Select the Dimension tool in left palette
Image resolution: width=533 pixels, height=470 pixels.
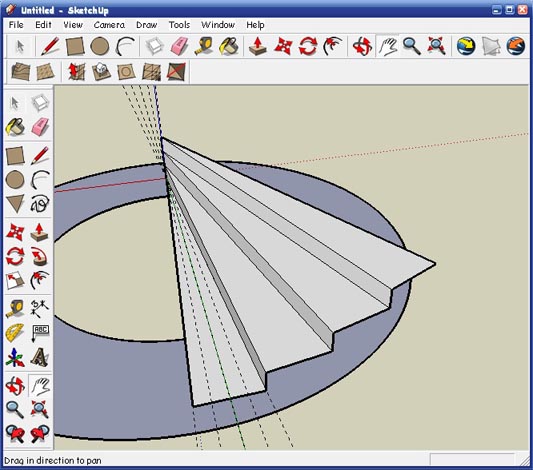coord(40,309)
